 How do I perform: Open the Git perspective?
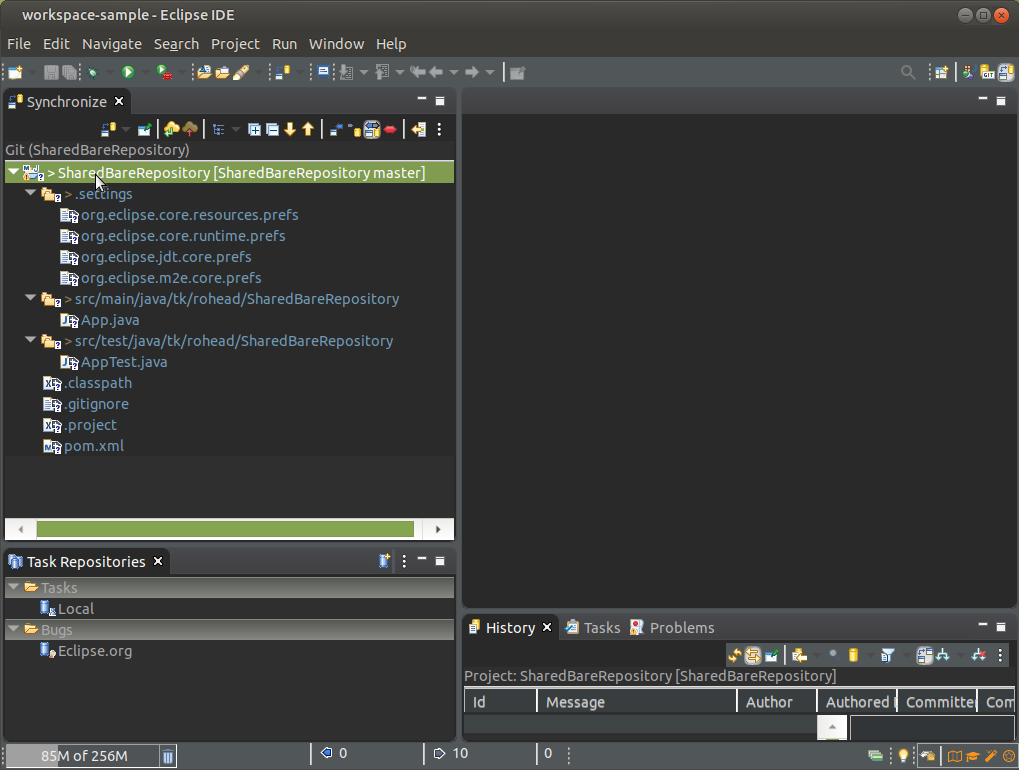click(988, 72)
